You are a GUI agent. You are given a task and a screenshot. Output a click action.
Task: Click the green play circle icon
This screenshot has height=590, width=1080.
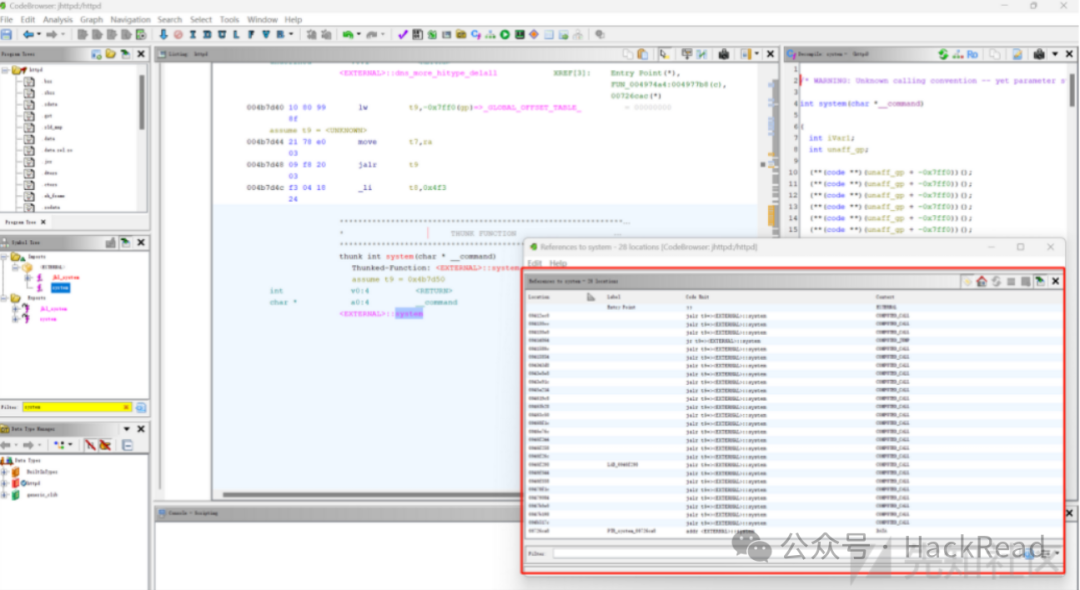(505, 34)
